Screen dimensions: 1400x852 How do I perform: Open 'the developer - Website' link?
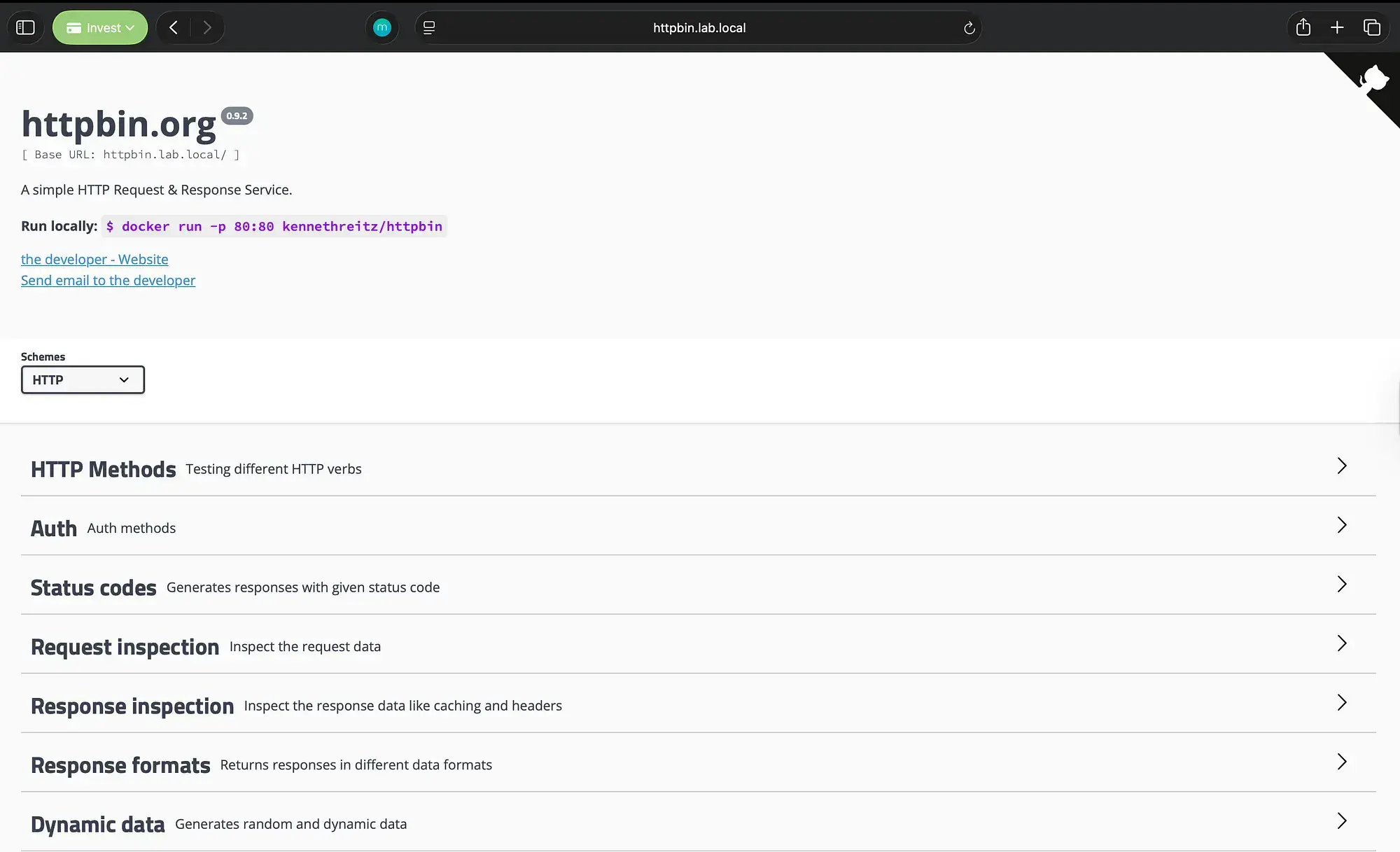pos(94,259)
